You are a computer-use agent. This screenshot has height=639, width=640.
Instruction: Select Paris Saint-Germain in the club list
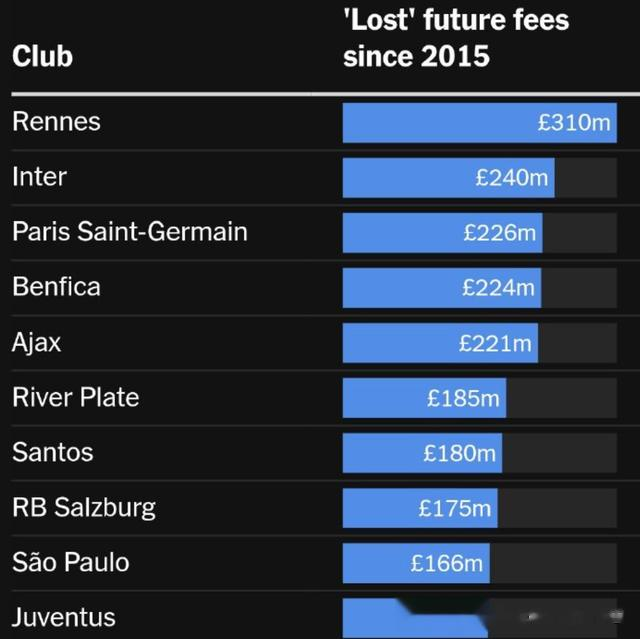[x=130, y=232]
